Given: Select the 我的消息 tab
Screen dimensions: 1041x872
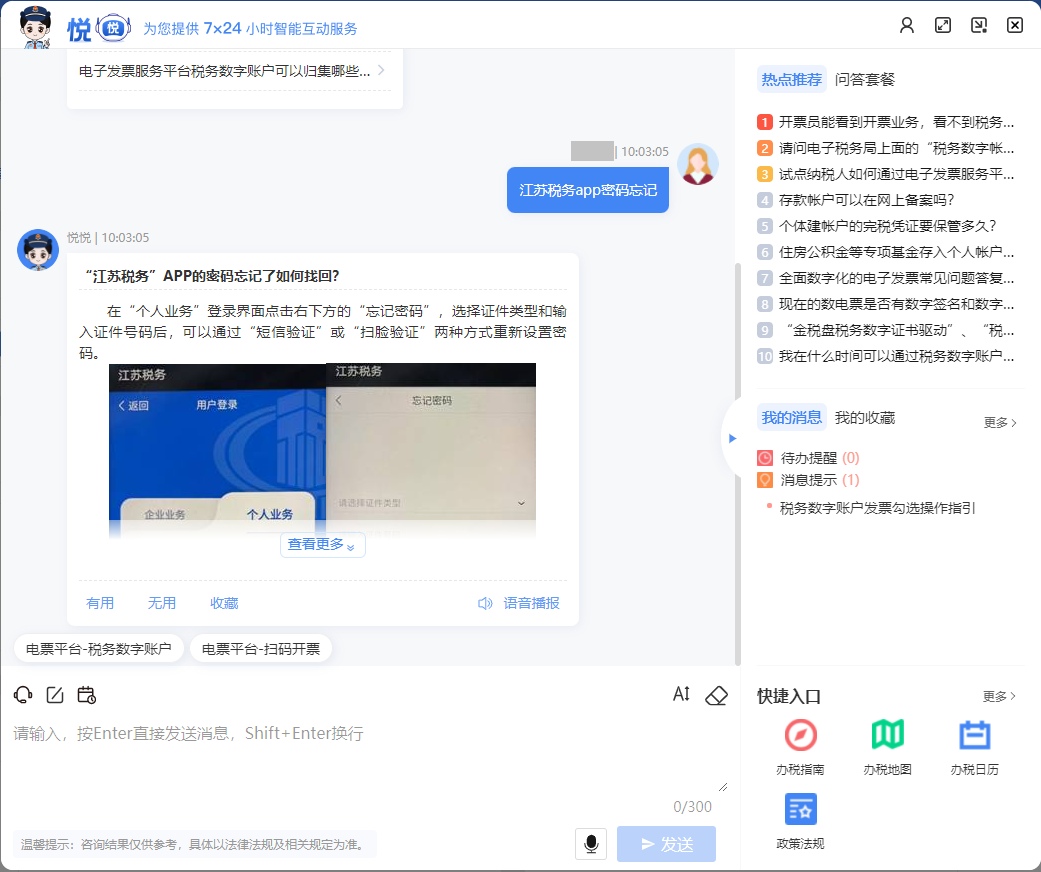Looking at the screenshot, I should tap(791, 418).
